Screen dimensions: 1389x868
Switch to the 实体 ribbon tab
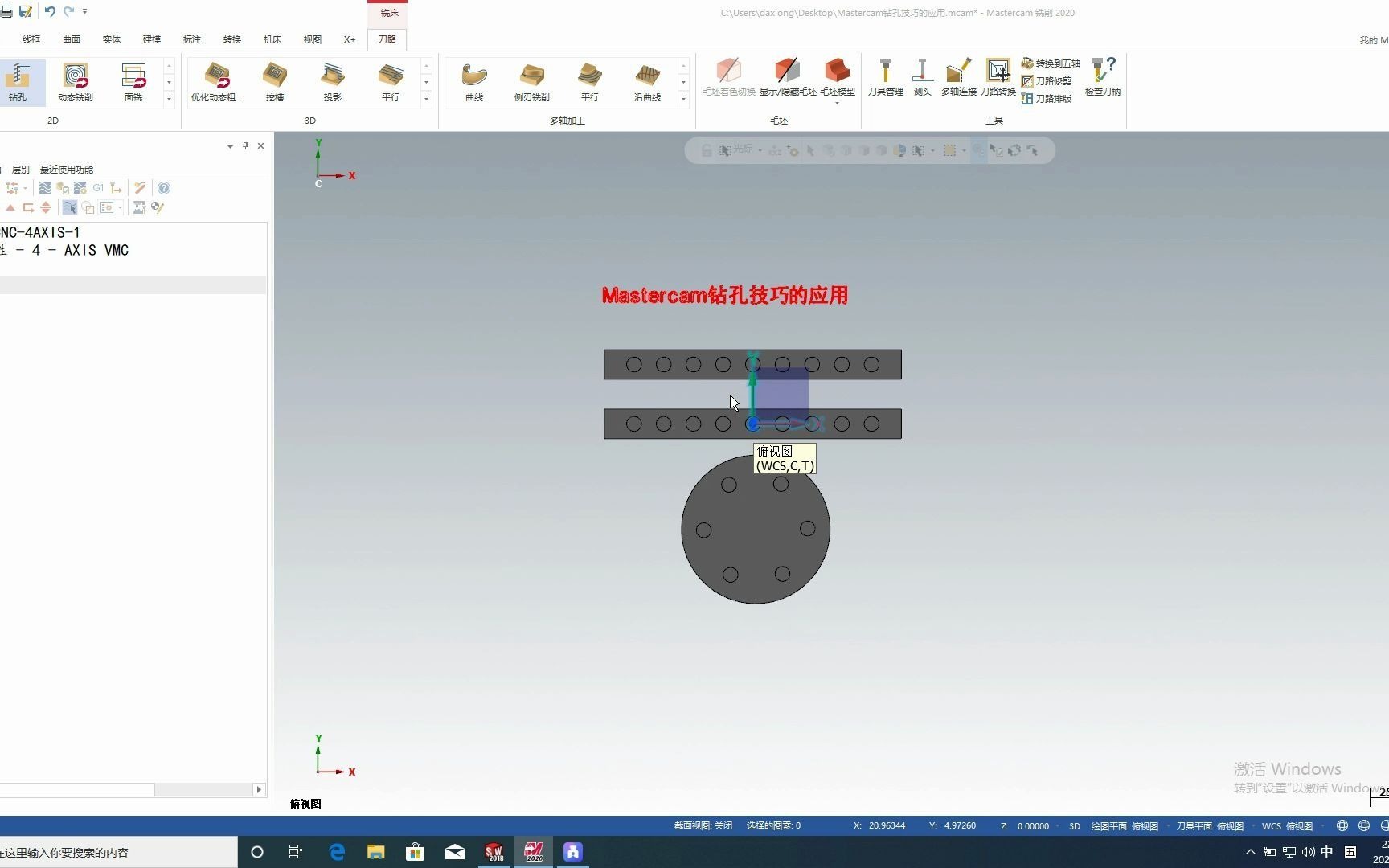pyautogui.click(x=112, y=39)
